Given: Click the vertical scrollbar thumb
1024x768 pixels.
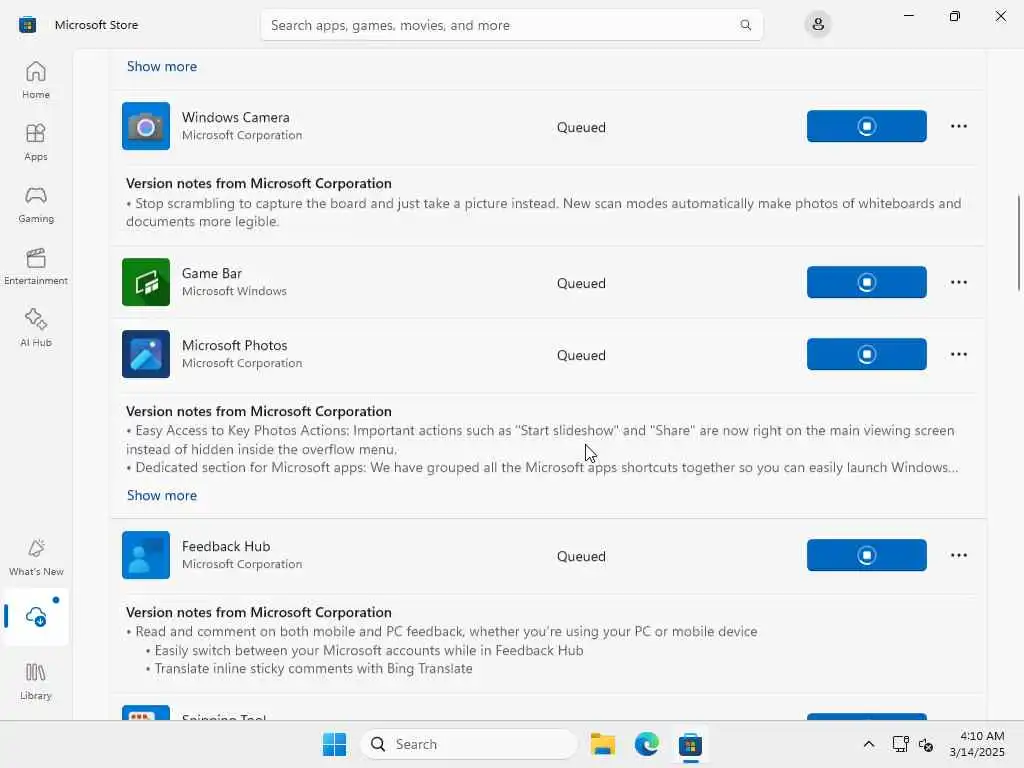Looking at the screenshot, I should (x=1019, y=243).
